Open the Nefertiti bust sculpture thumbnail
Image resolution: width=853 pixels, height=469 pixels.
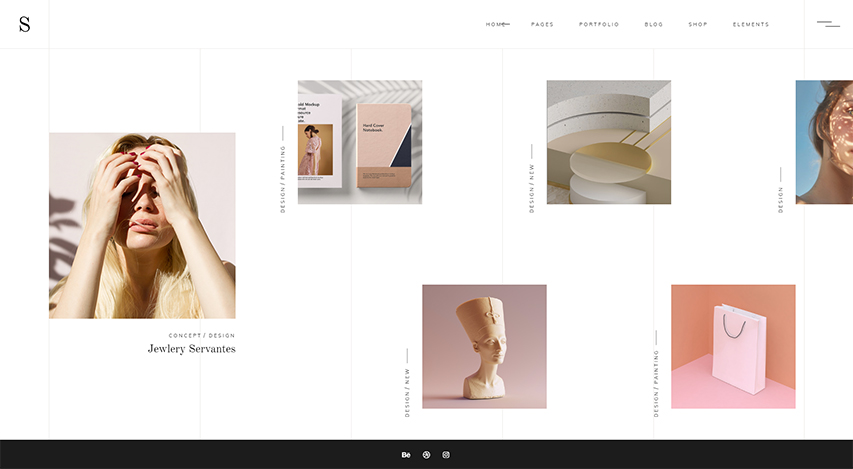(x=484, y=346)
